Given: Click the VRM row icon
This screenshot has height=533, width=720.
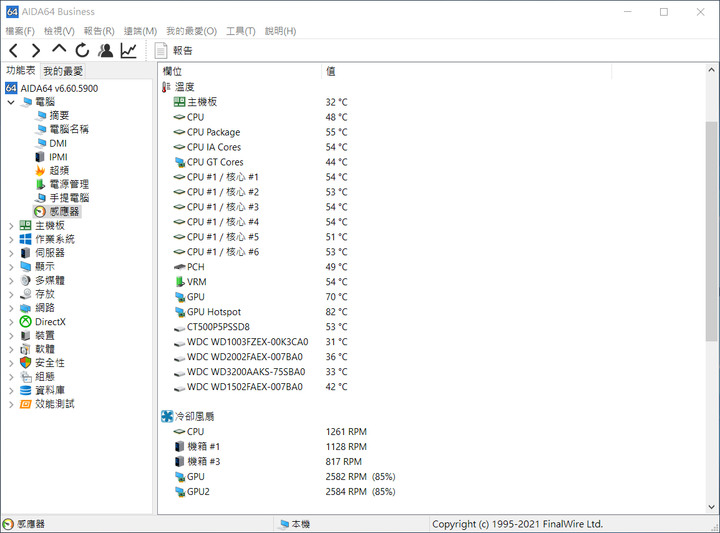Looking at the screenshot, I should (179, 282).
